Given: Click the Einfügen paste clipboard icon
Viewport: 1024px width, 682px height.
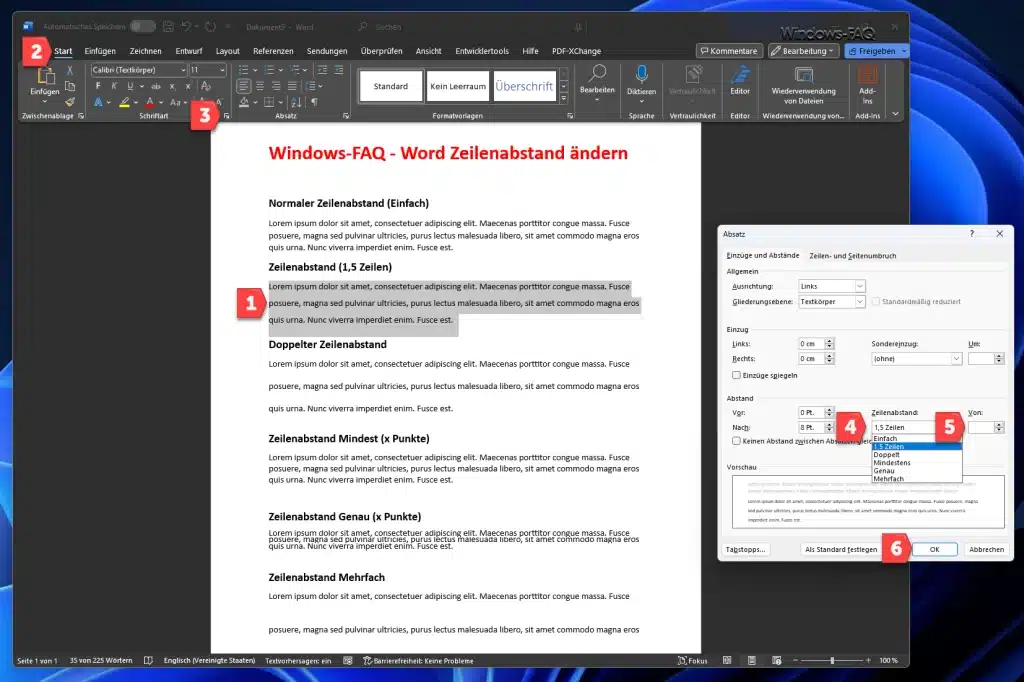Looking at the screenshot, I should tap(45, 77).
